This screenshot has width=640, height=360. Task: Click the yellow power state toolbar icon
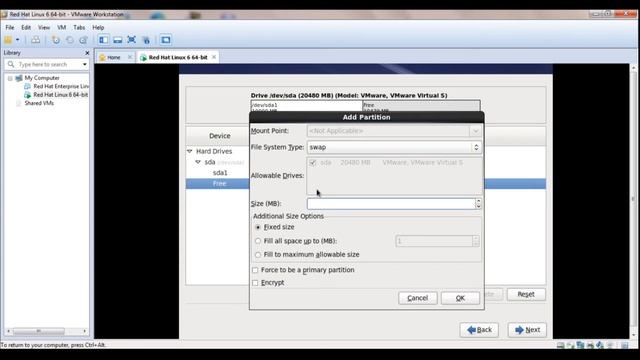pyautogui.click(x=8, y=40)
